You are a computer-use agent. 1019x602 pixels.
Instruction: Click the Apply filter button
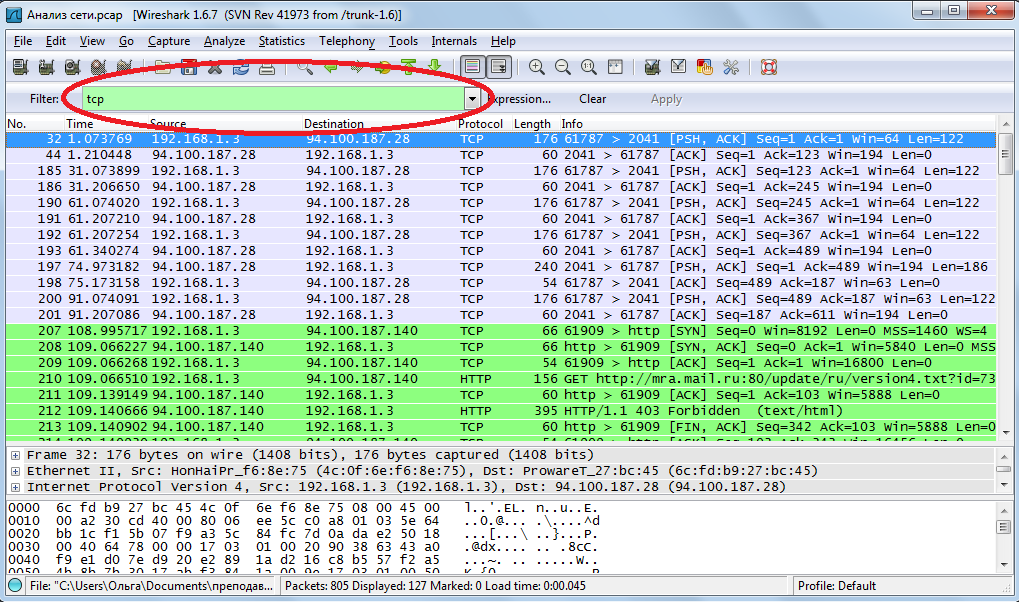click(666, 99)
